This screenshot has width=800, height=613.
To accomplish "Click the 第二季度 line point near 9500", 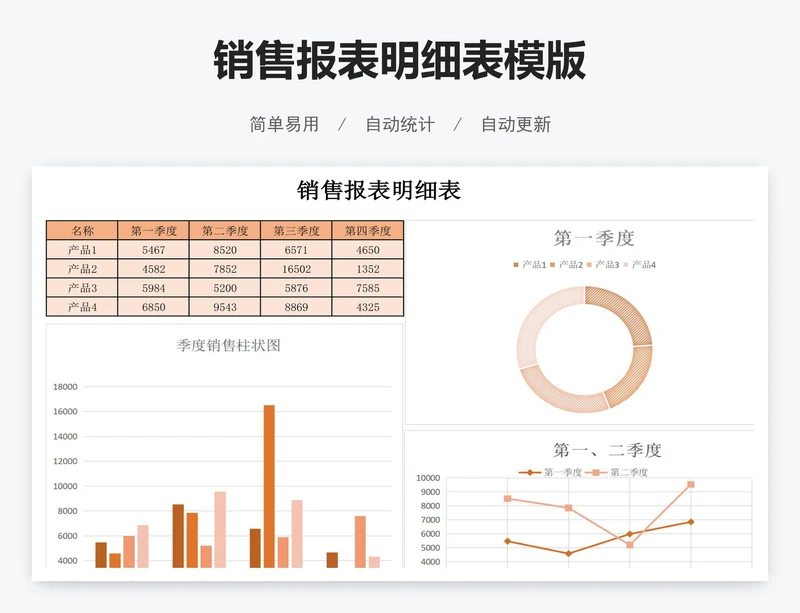I will tap(691, 484).
